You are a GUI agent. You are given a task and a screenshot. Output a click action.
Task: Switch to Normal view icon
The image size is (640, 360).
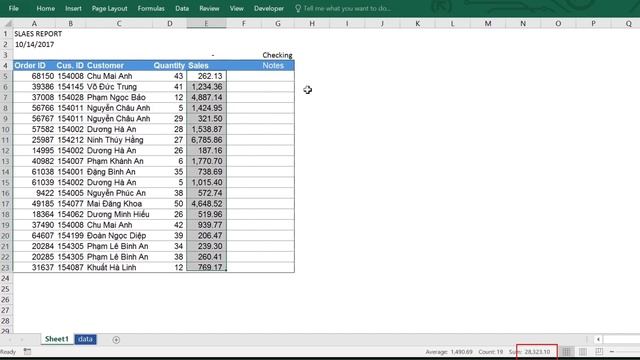(567, 351)
